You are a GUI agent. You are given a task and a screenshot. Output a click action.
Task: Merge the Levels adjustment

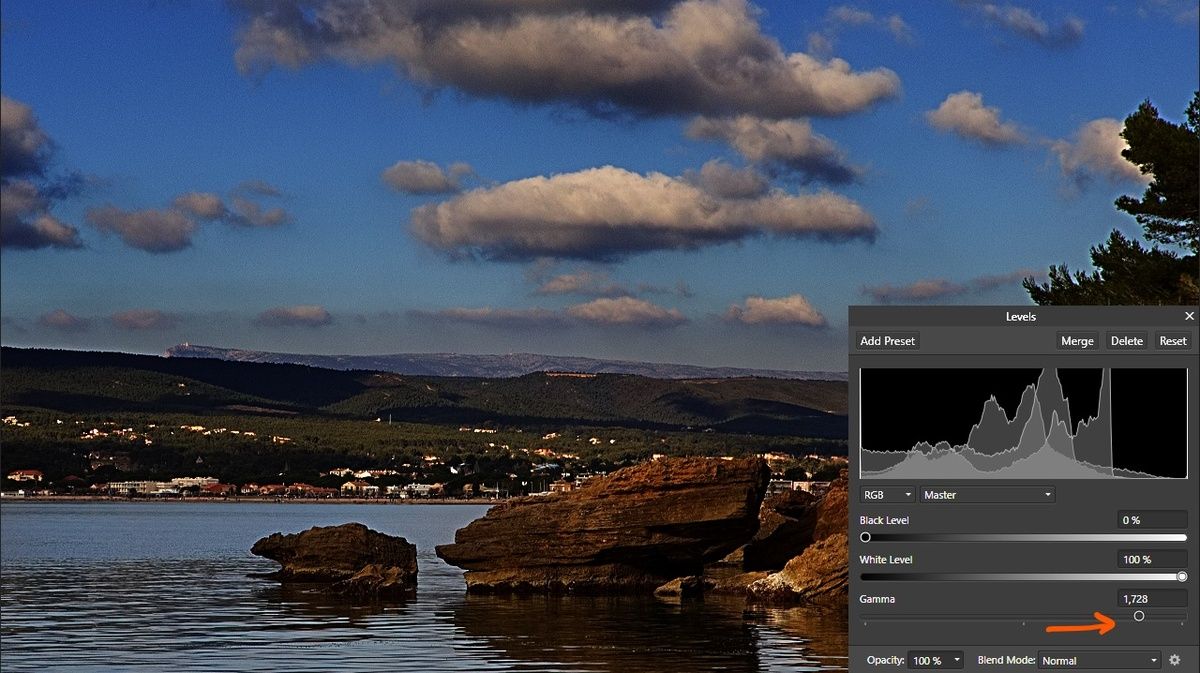[x=1077, y=341]
